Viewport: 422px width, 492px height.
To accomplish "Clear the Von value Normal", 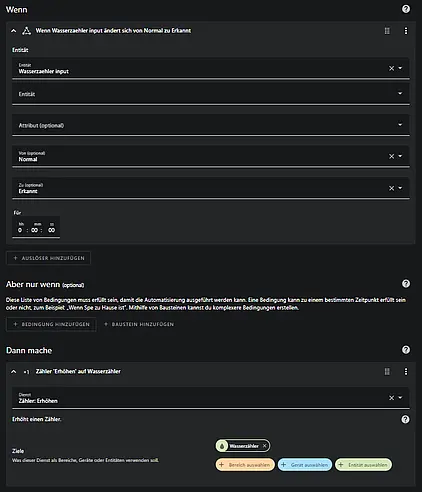I will (391, 156).
